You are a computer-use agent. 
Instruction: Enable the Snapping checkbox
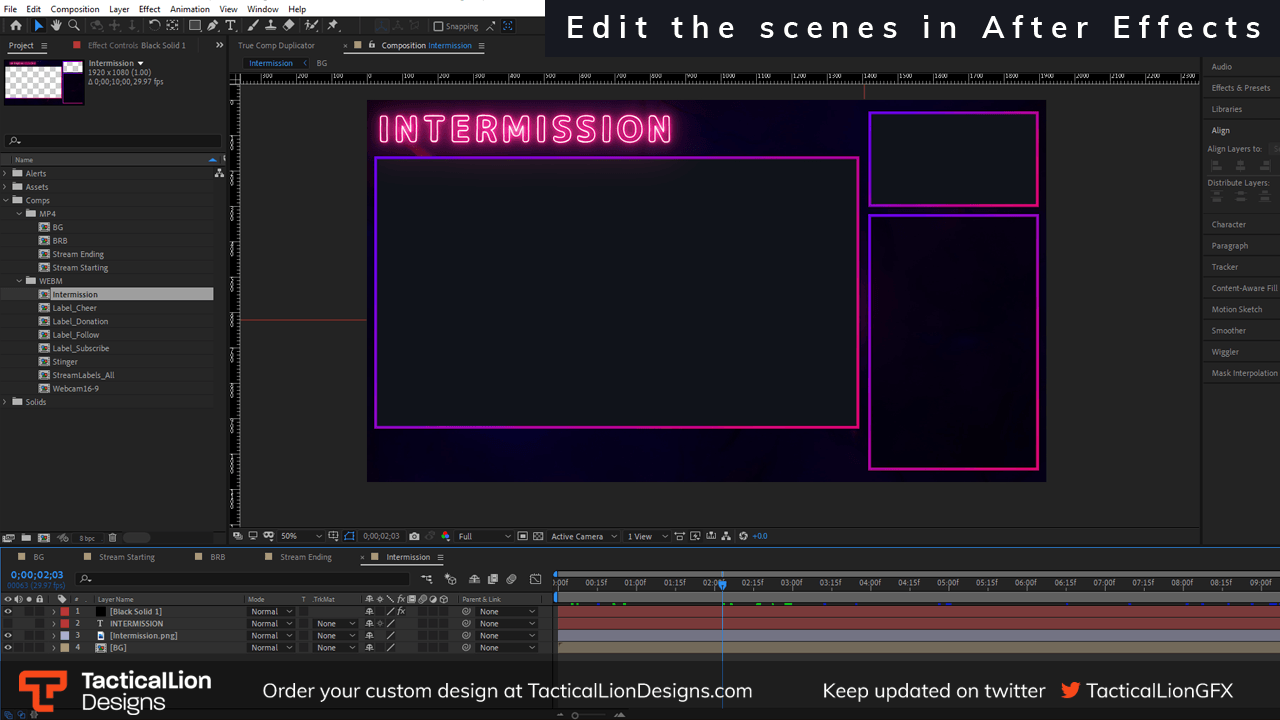coord(438,27)
